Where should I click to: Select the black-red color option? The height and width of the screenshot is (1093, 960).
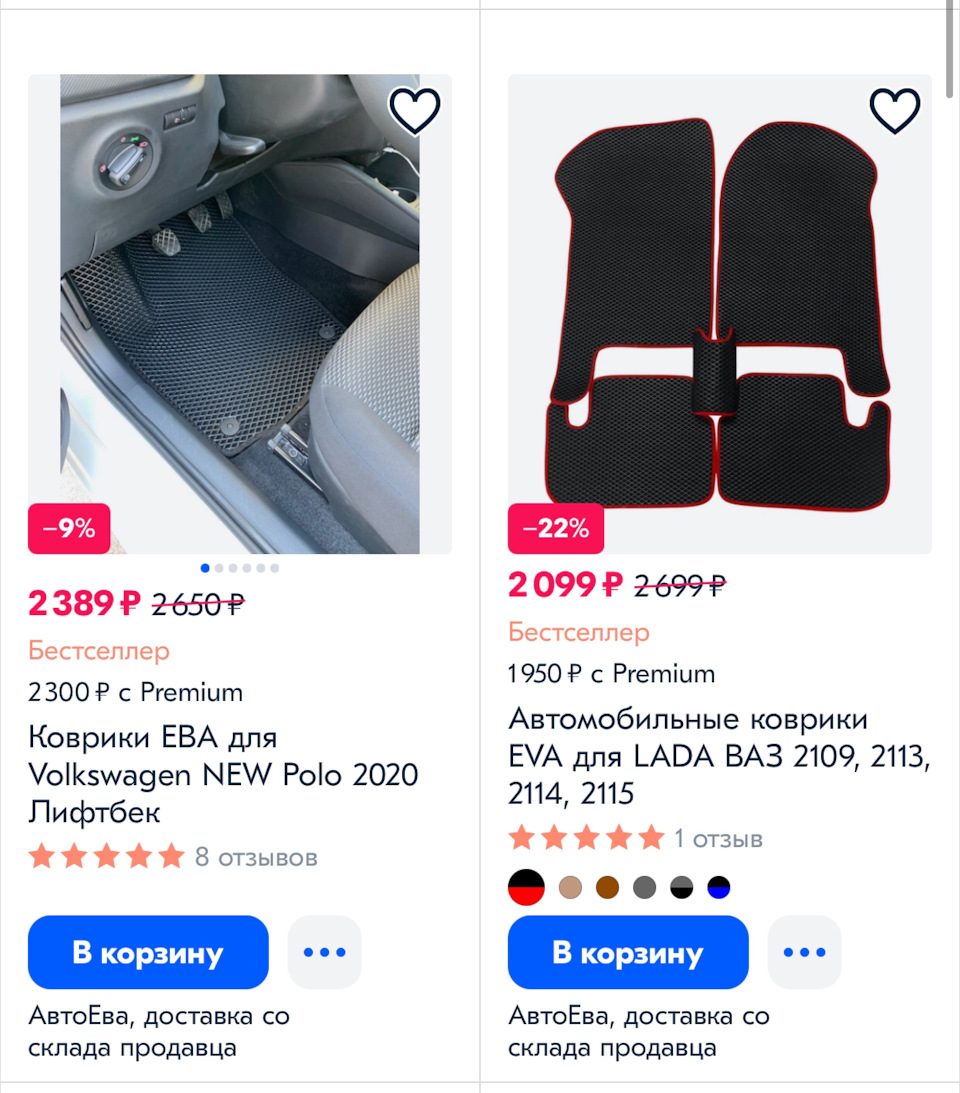[526, 887]
